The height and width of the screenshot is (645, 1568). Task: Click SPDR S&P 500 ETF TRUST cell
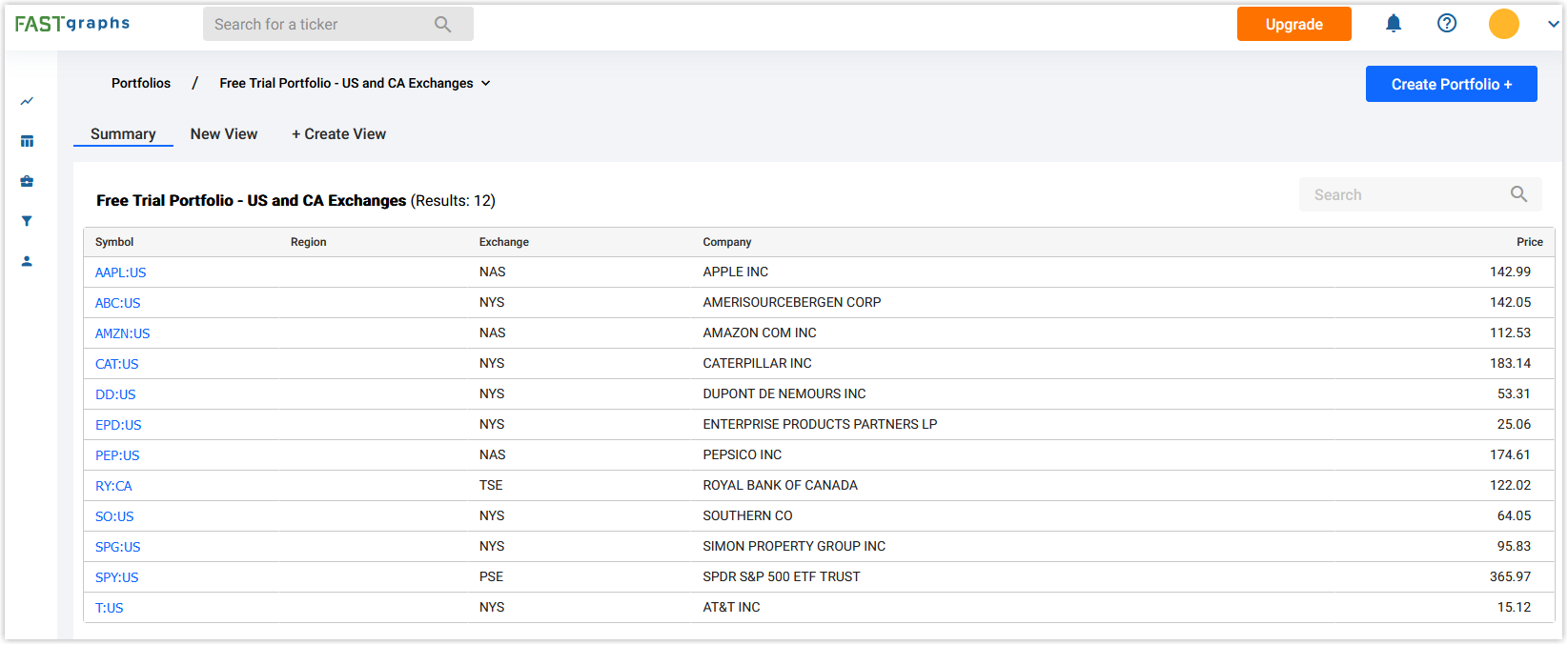[782, 576]
